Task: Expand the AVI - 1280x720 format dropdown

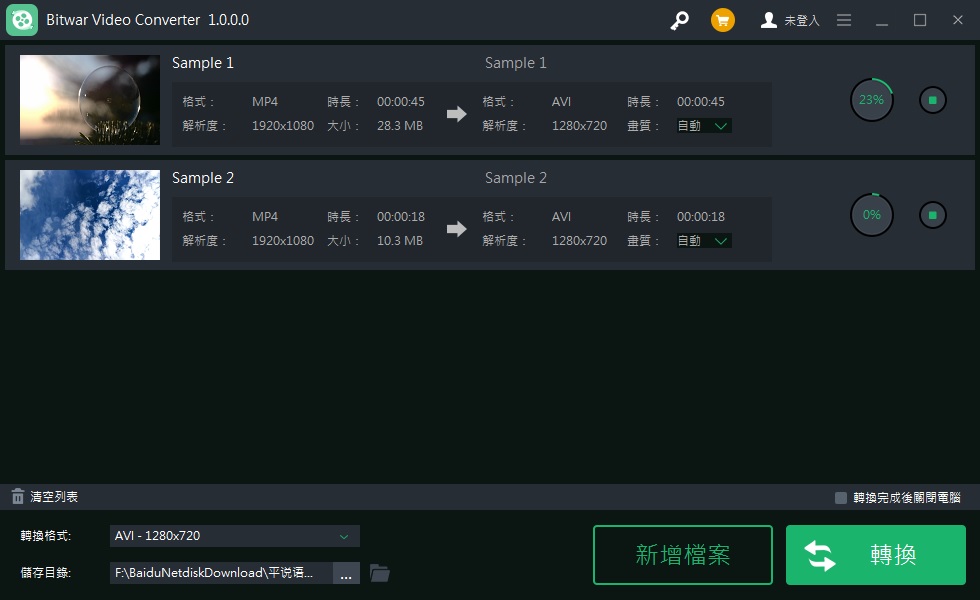Action: (x=234, y=536)
